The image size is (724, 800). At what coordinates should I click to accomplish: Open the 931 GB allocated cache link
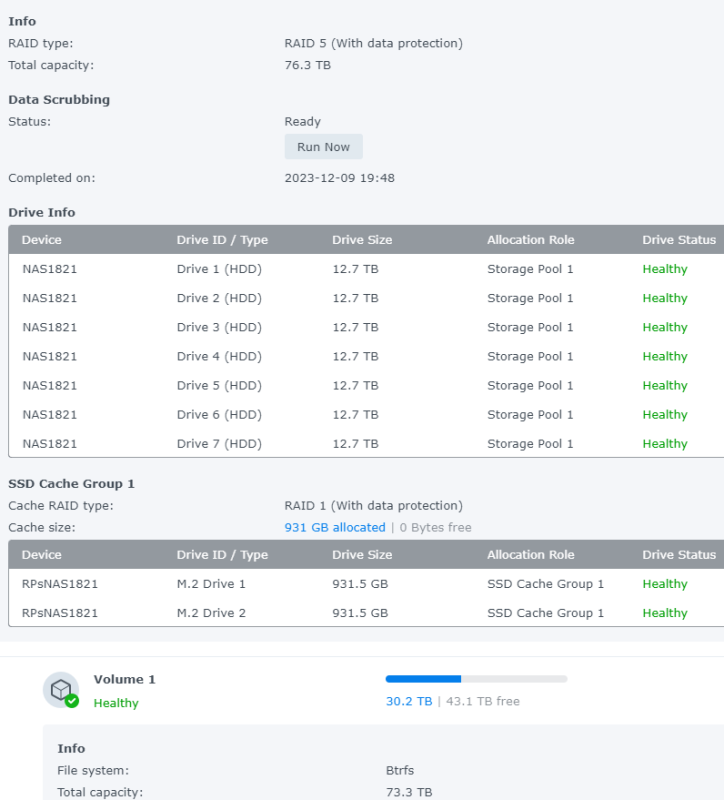point(335,528)
